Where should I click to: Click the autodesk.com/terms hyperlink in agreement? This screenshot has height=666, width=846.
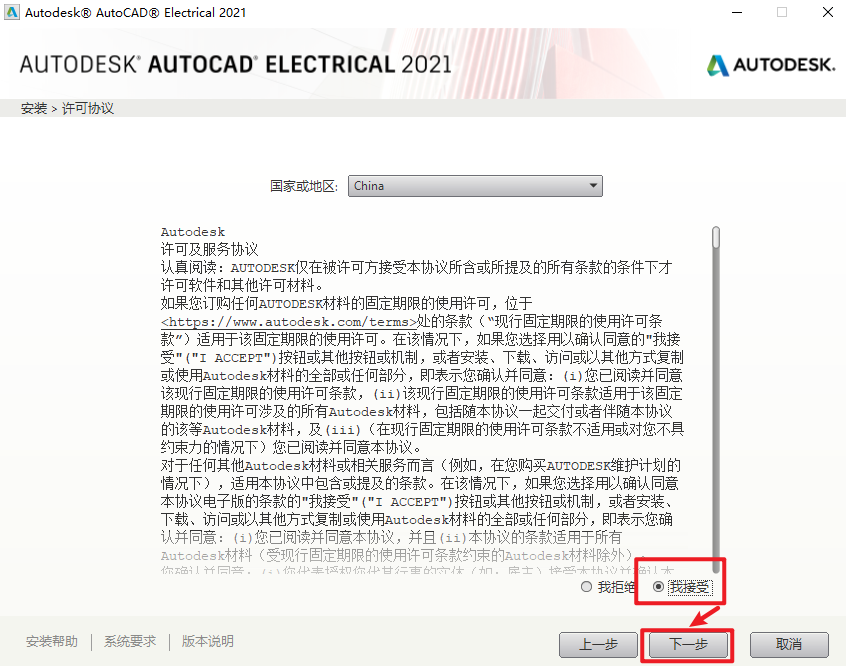289,322
